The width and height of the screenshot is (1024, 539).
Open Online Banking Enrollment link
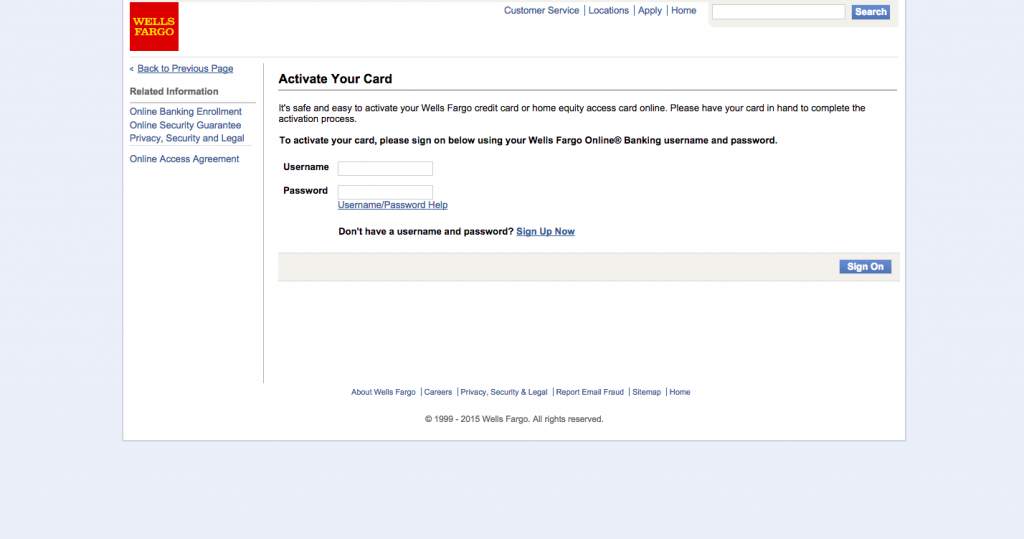[185, 112]
